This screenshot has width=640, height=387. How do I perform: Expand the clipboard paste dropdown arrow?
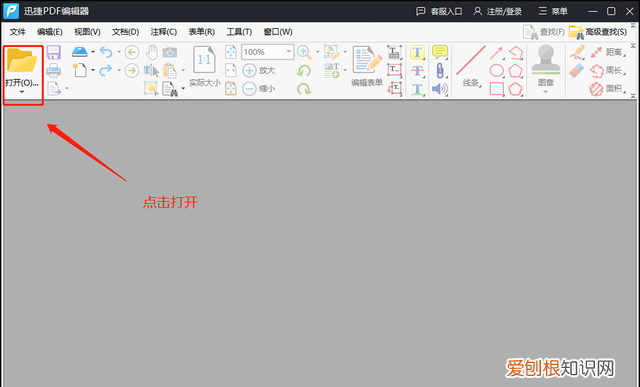pos(183,70)
